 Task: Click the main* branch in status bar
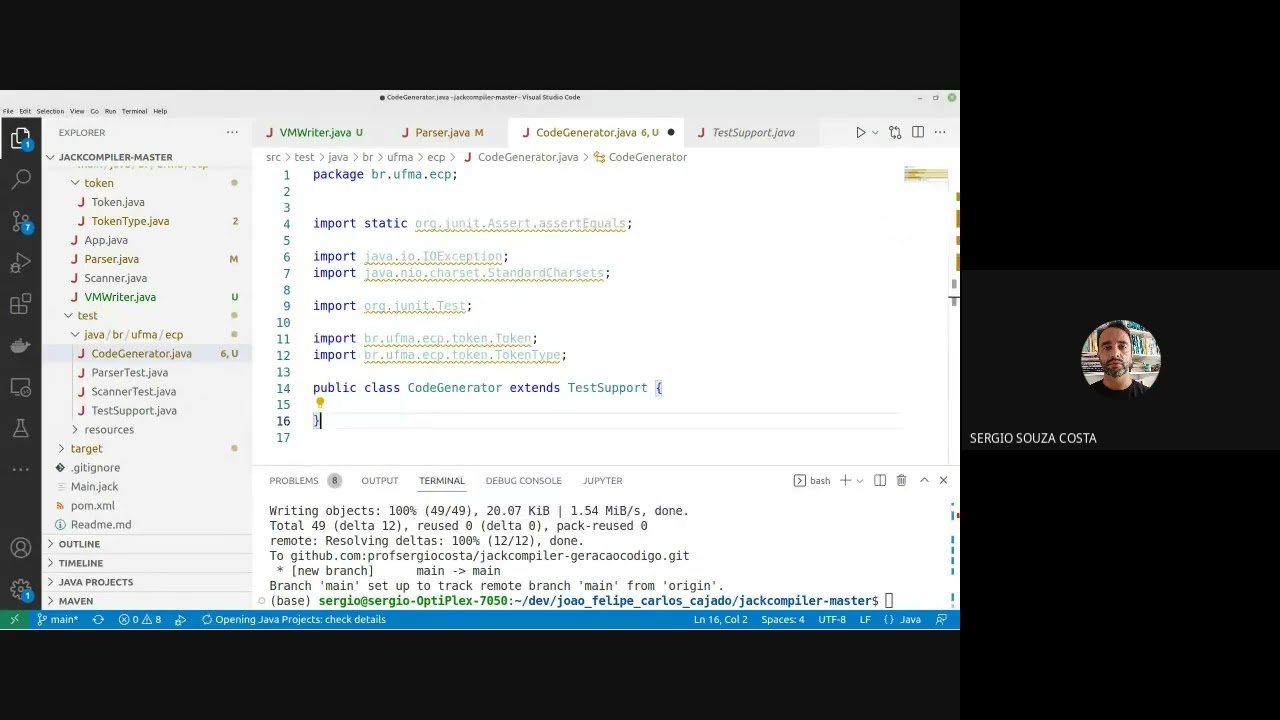(58, 619)
